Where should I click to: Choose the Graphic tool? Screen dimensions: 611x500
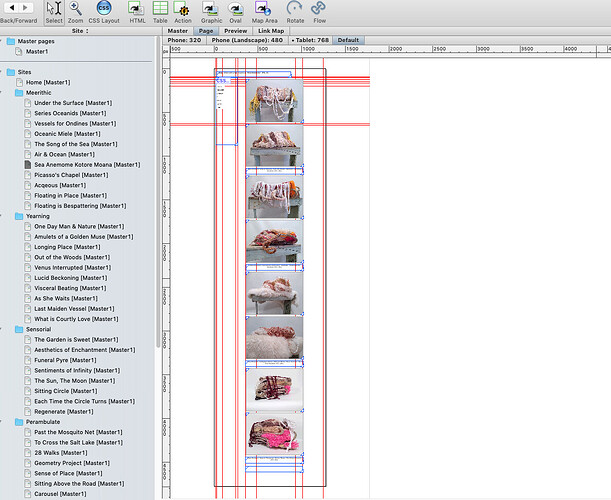pos(211,12)
